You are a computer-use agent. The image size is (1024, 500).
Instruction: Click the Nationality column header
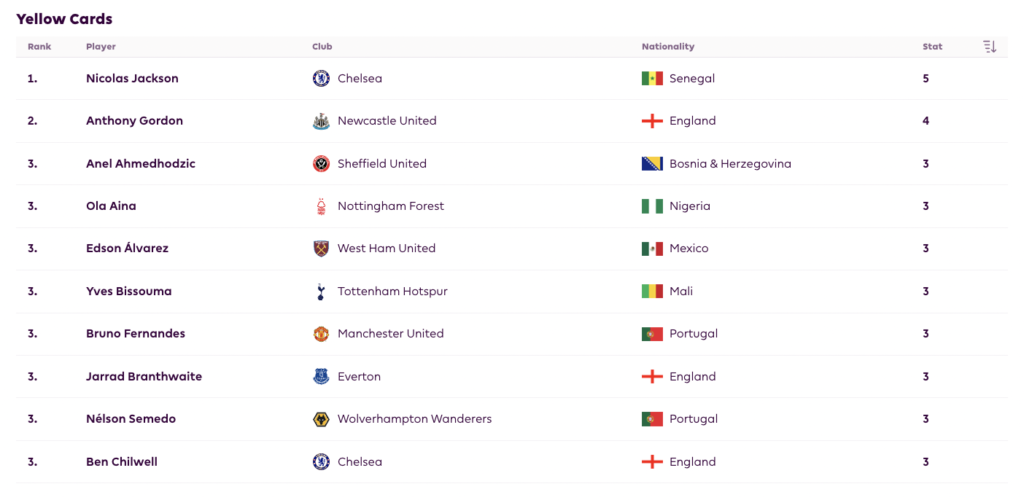pyautogui.click(x=667, y=47)
